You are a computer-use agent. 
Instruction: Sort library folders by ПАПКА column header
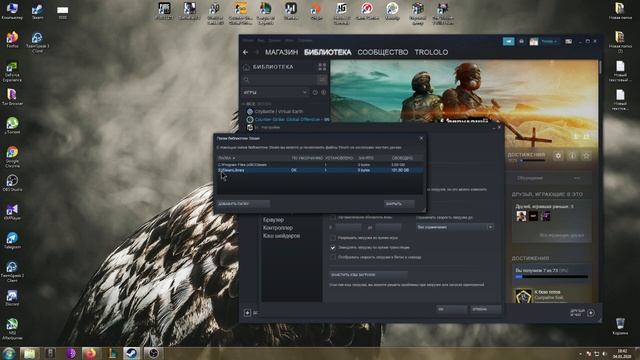pos(227,158)
